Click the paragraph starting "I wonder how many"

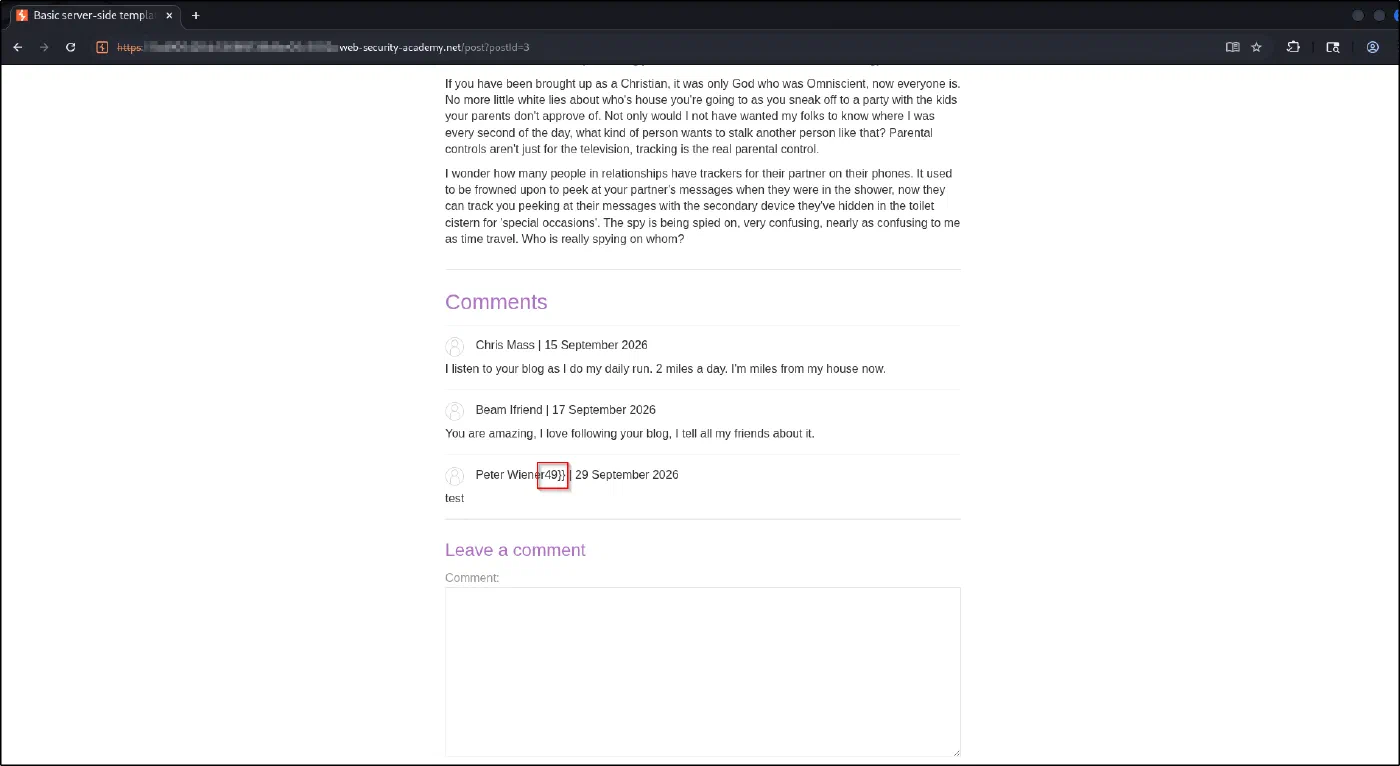pyautogui.click(x=702, y=207)
